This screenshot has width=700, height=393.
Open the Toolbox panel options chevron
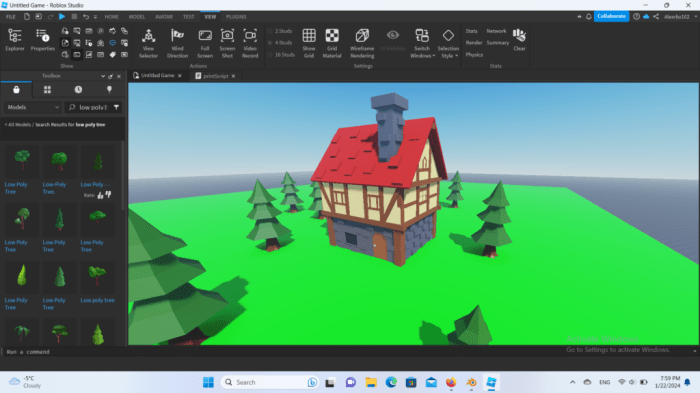pyautogui.click(x=103, y=76)
